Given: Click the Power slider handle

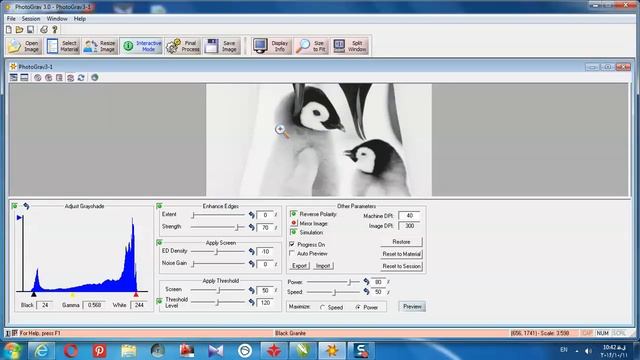Looking at the screenshot, I should point(349,282).
